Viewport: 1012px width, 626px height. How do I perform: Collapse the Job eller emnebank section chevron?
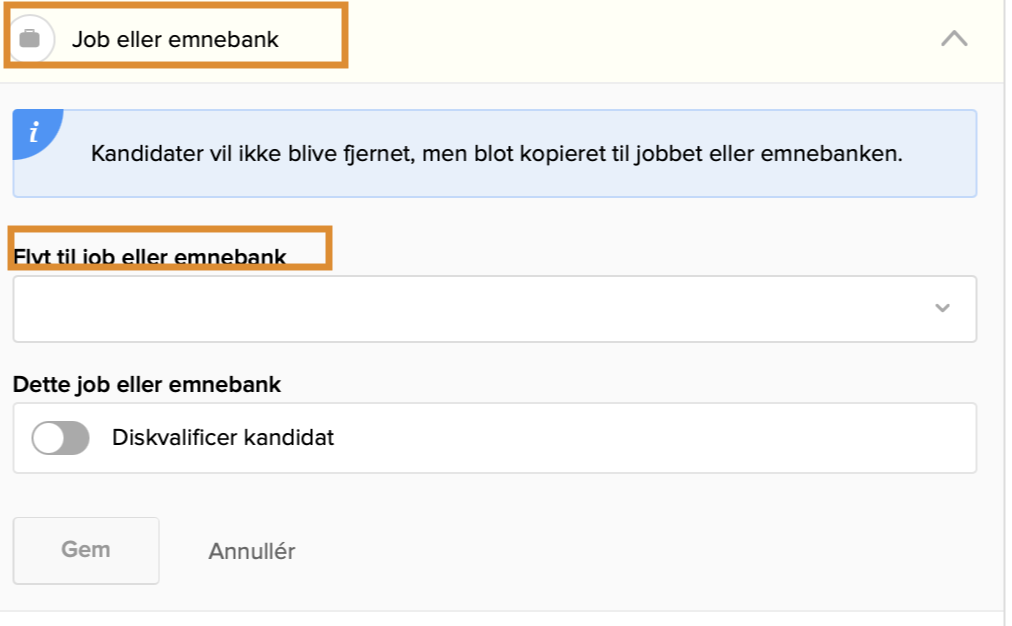[x=954, y=39]
